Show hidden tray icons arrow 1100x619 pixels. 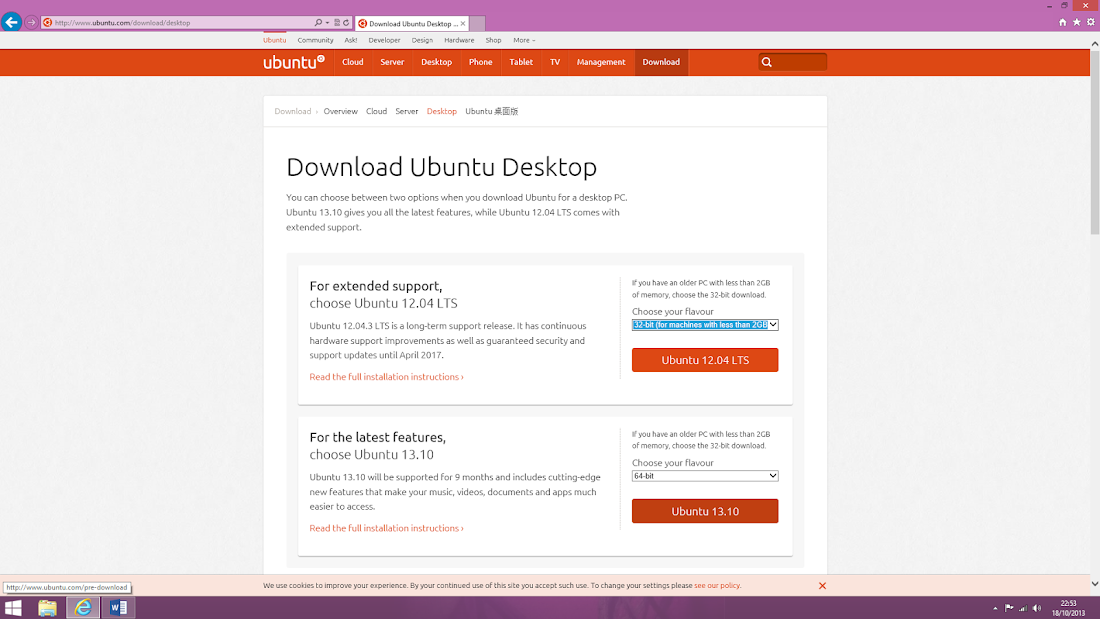coord(995,608)
